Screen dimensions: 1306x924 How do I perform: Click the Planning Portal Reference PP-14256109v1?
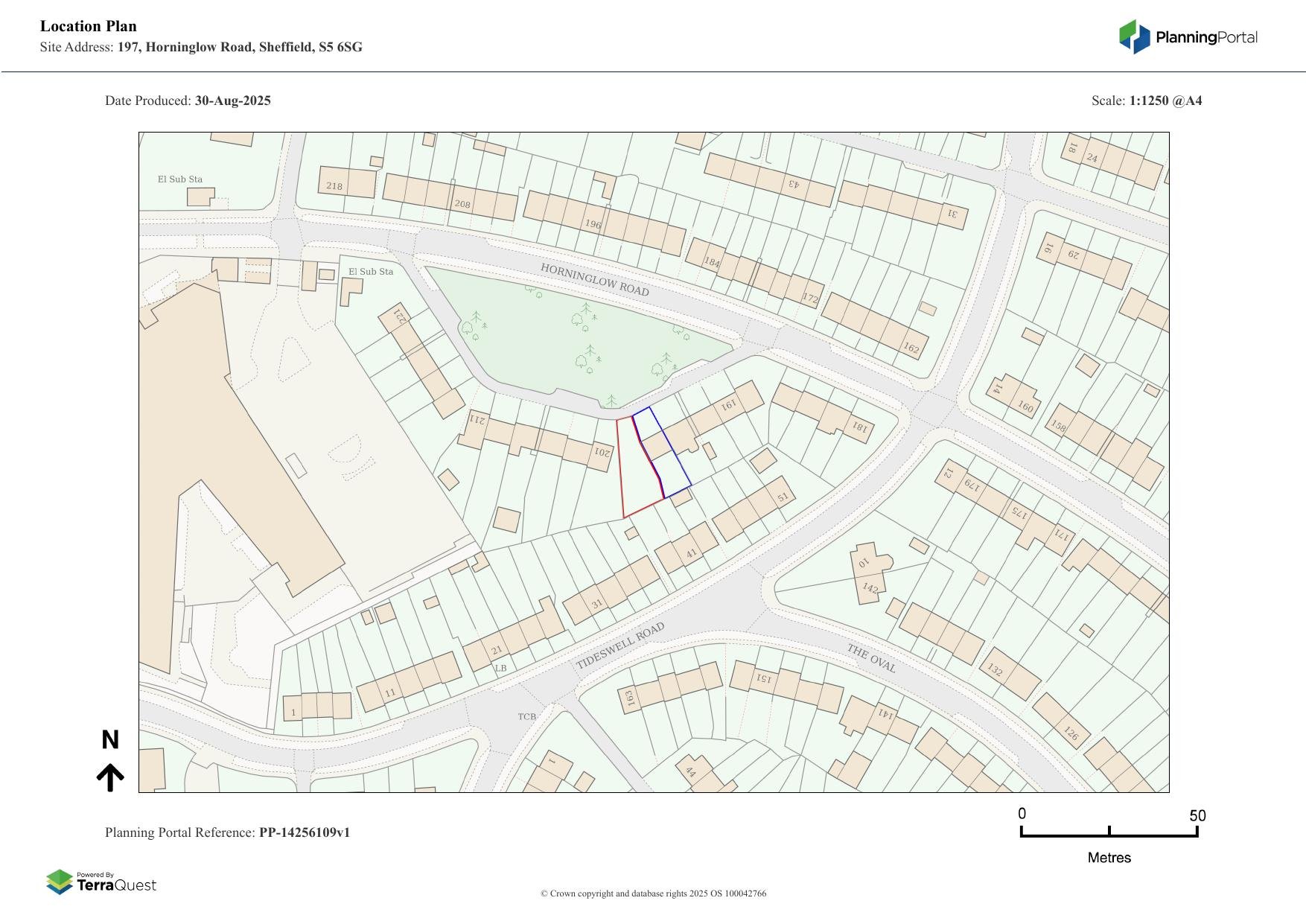tap(227, 832)
